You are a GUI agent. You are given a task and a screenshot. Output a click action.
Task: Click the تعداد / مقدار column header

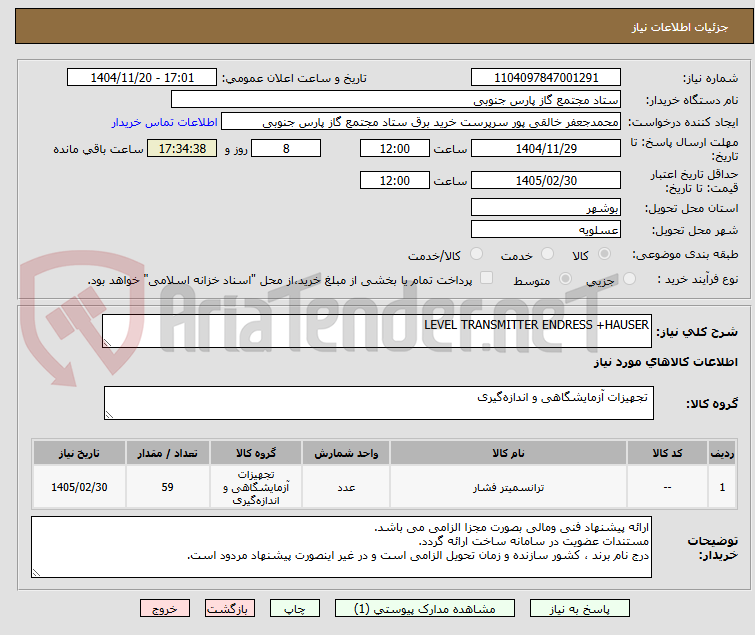coord(168,453)
